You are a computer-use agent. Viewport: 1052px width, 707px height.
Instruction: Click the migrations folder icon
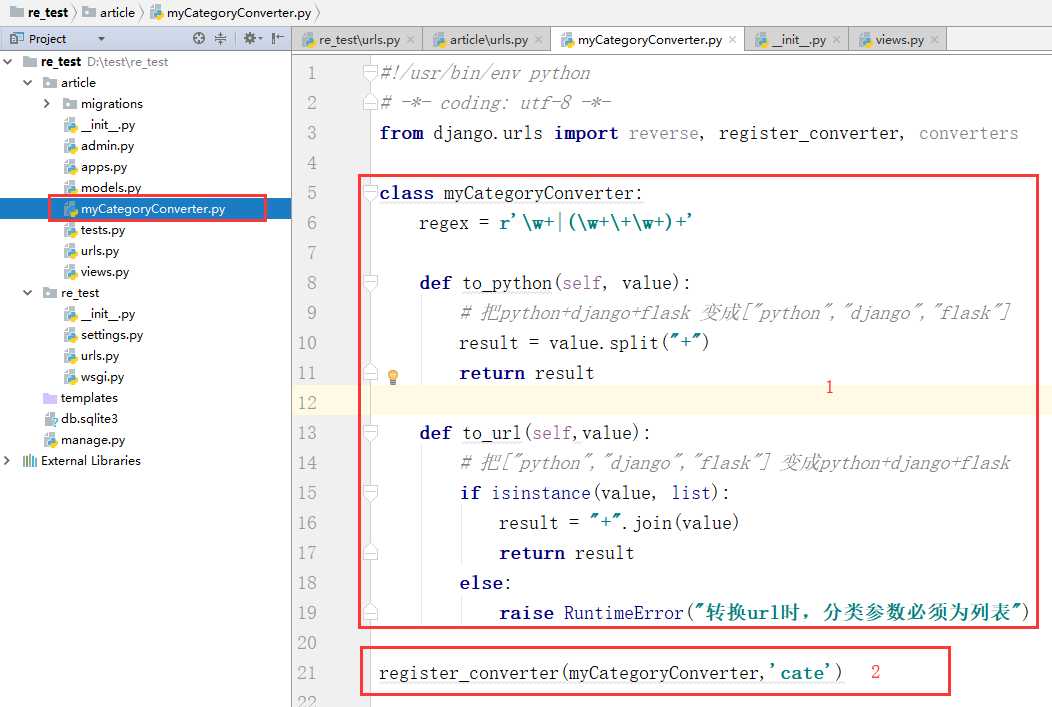(70, 103)
